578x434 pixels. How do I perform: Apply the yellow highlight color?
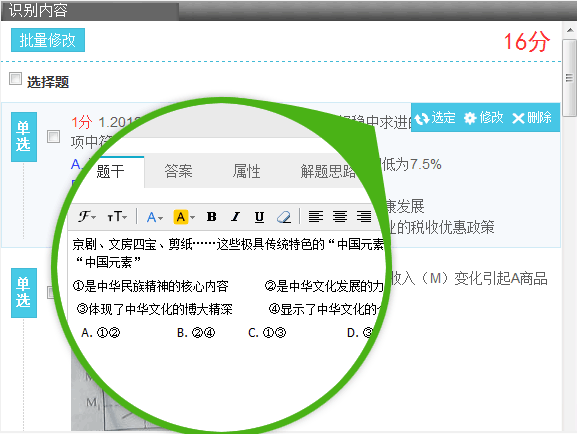[181, 217]
